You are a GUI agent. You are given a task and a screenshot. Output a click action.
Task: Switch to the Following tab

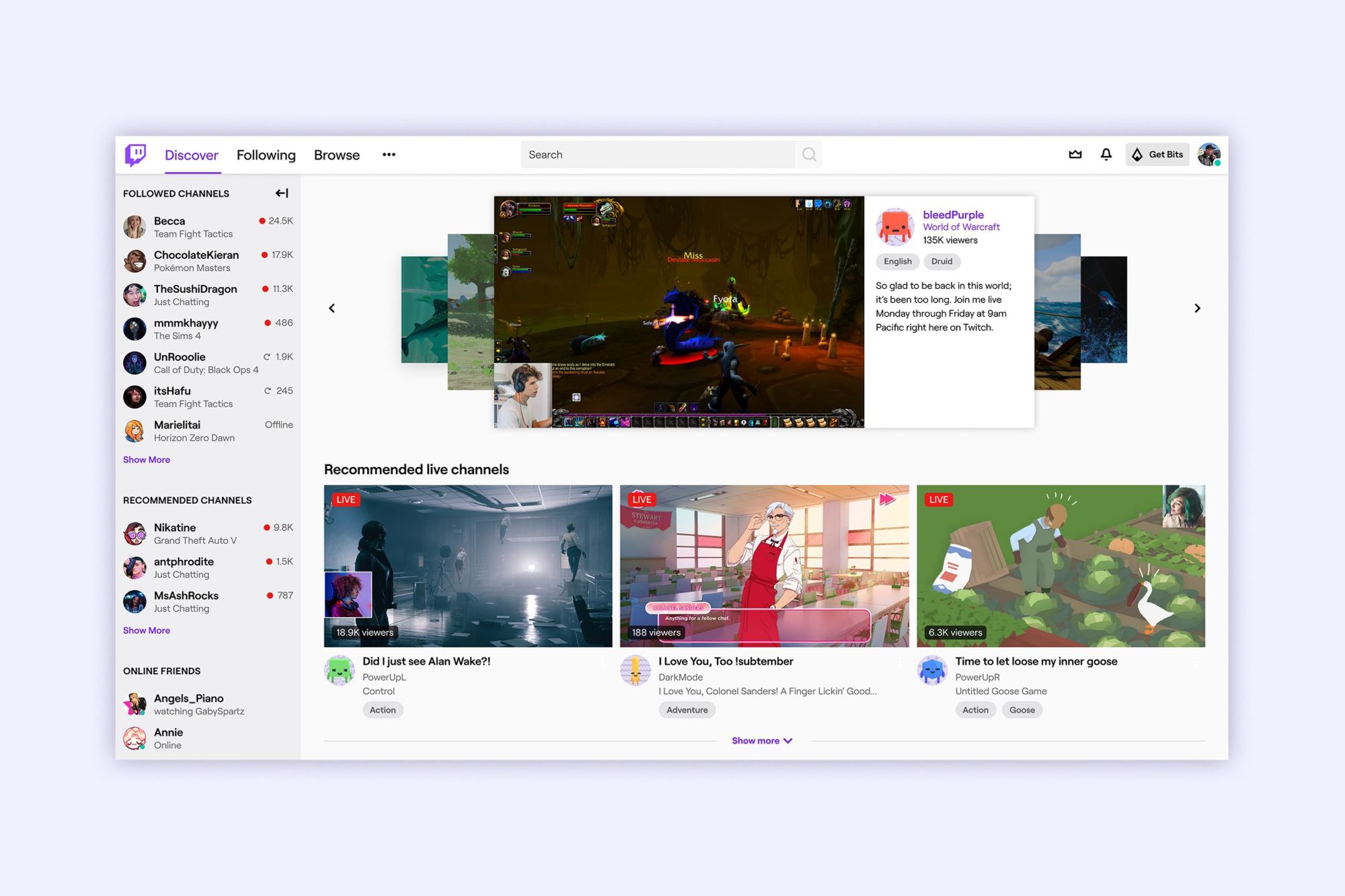pos(266,155)
